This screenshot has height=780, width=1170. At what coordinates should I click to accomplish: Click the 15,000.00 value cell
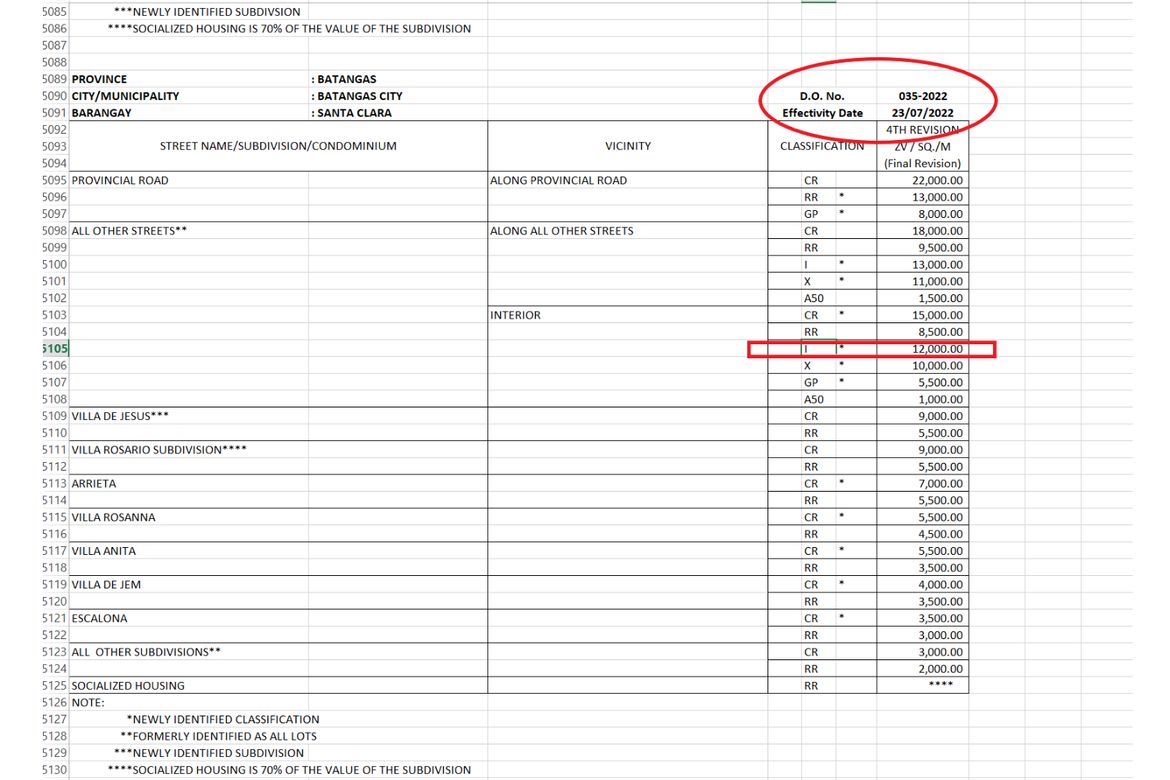tap(937, 316)
